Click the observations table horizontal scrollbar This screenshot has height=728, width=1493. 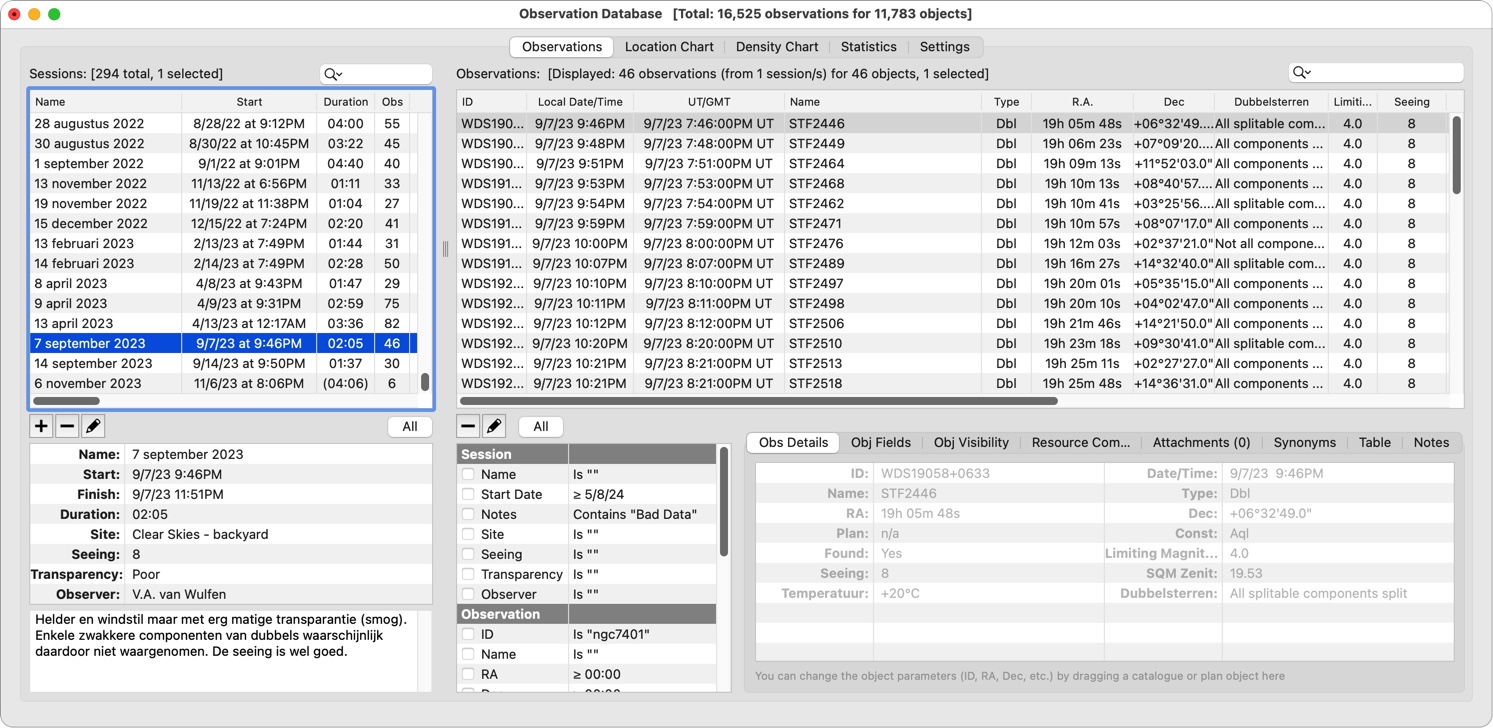click(x=758, y=401)
